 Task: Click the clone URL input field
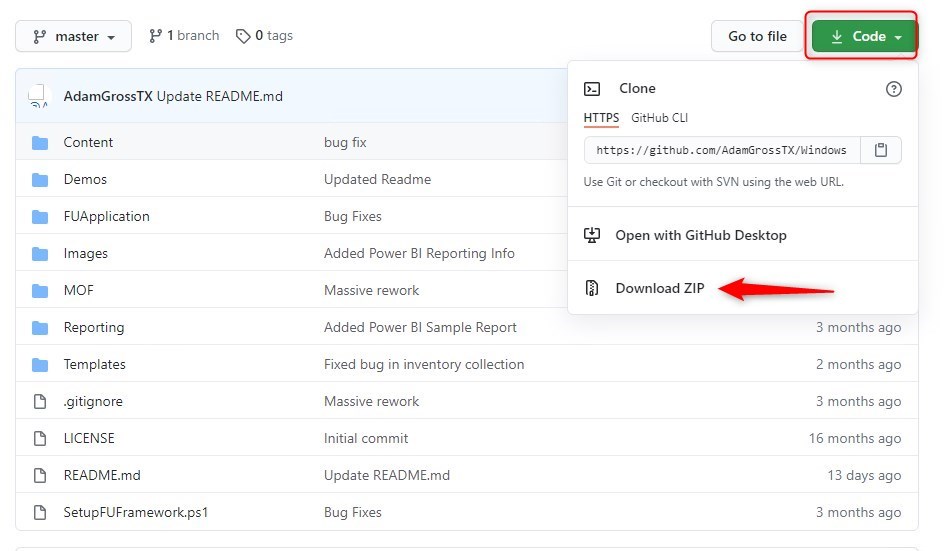[722, 150]
